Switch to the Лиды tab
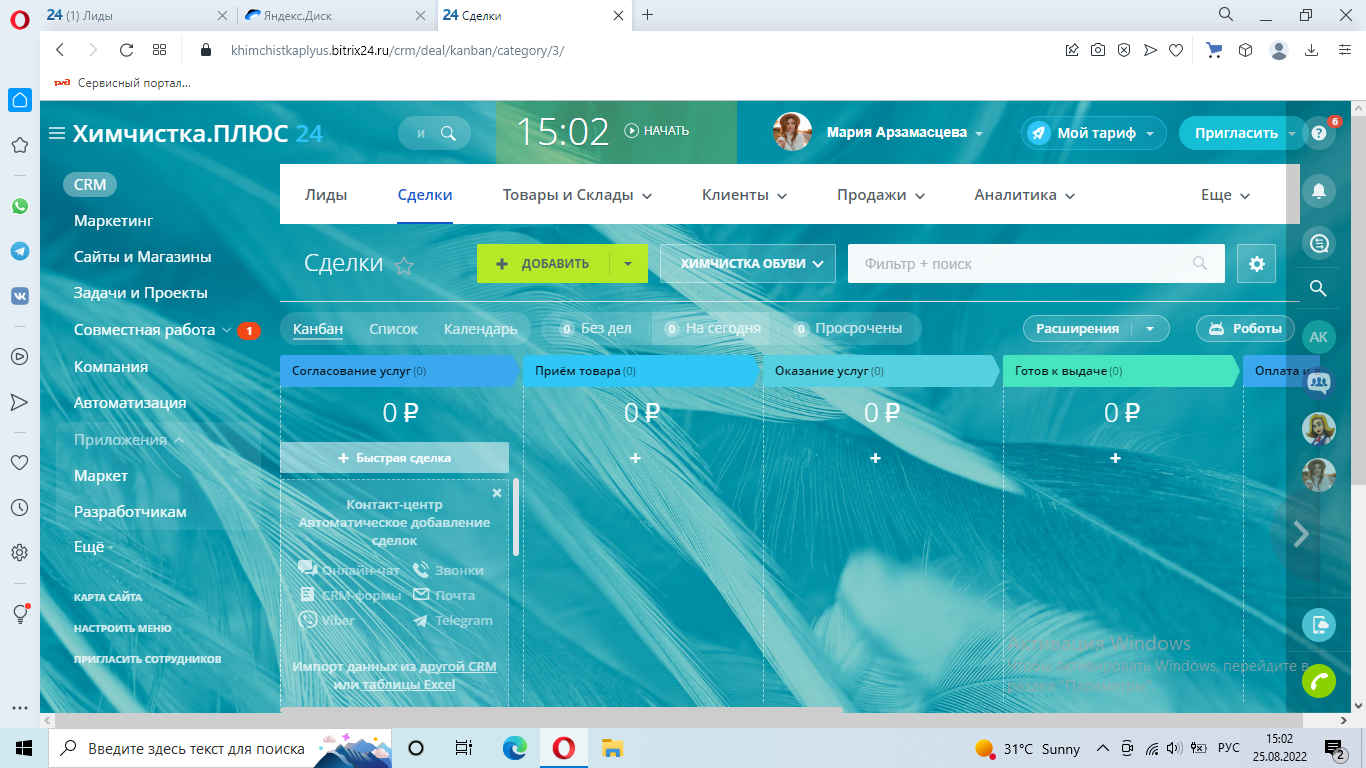1366x768 pixels. (326, 196)
